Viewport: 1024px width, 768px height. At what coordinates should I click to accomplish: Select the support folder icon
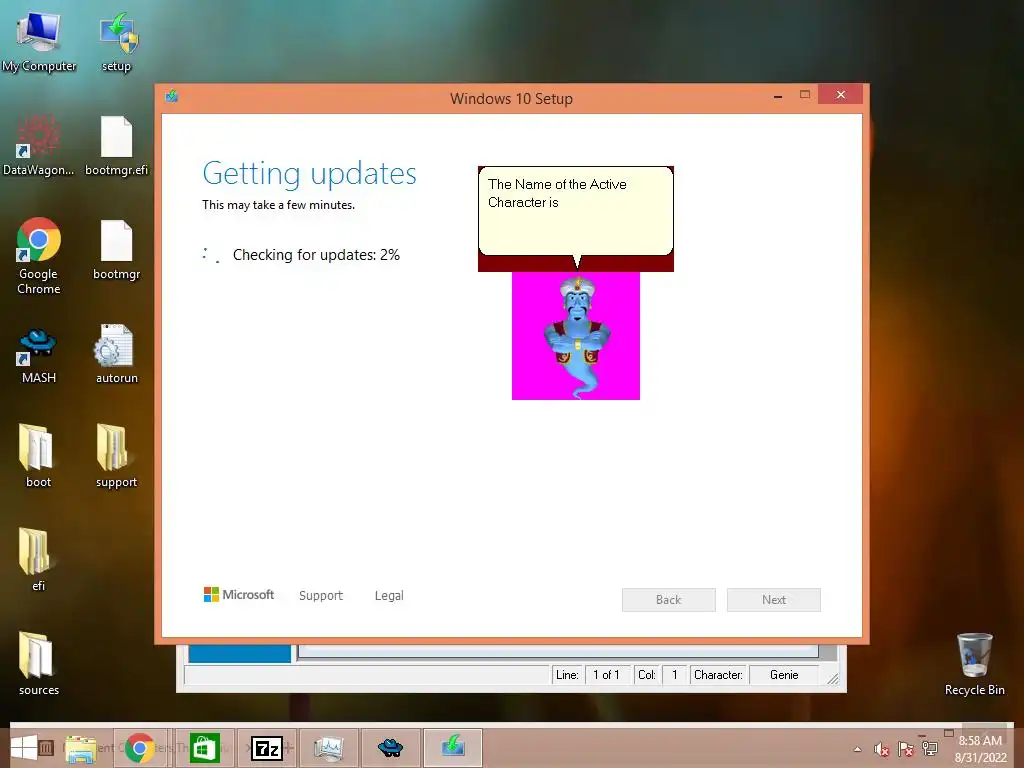pyautogui.click(x=116, y=455)
